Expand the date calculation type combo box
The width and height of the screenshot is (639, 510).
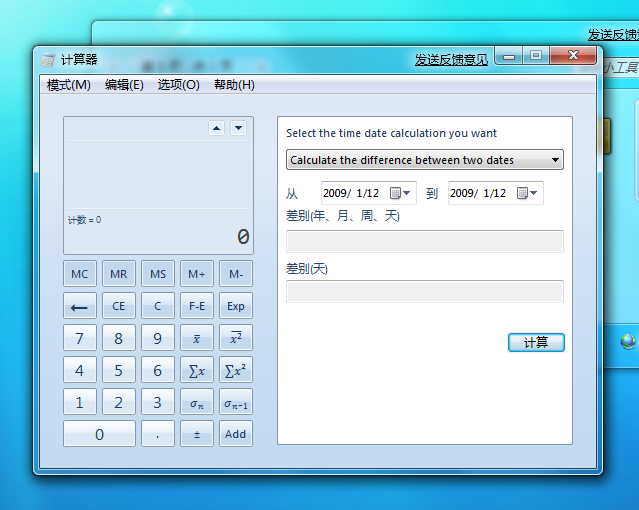tap(555, 160)
